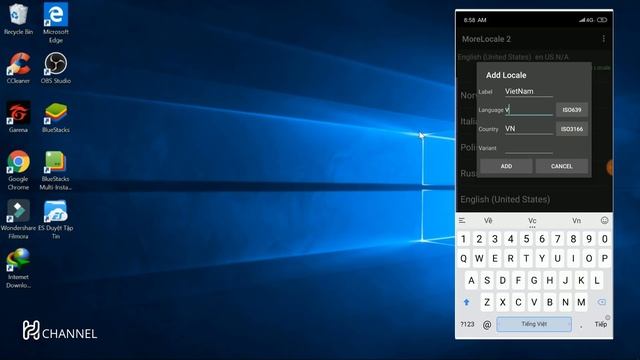Screen dimensions: 640x360
Task: Tap the number 1 key
Action: tap(463, 239)
